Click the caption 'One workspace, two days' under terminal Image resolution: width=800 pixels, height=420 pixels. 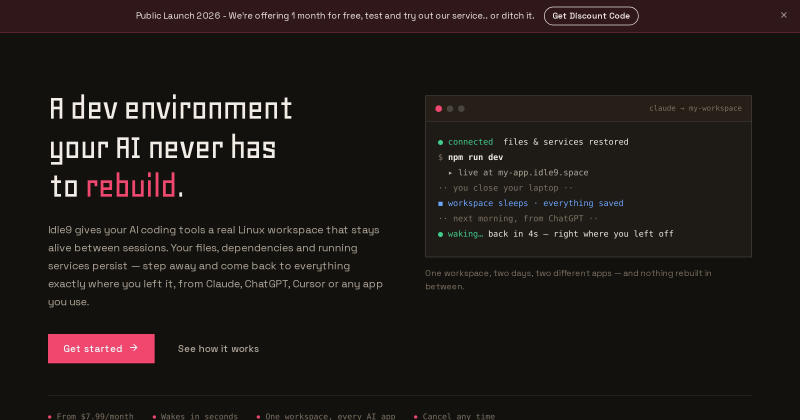pyautogui.click(x=568, y=280)
